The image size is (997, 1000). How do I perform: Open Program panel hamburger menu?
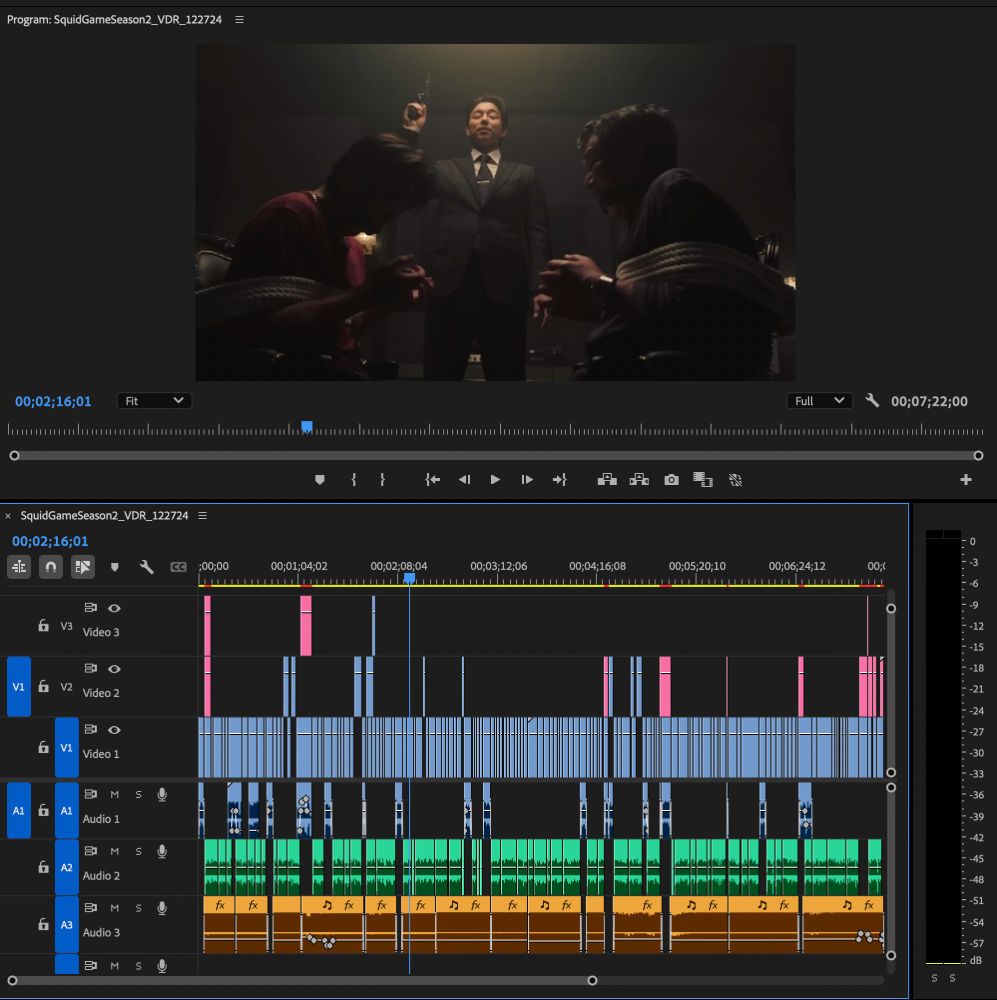239,20
